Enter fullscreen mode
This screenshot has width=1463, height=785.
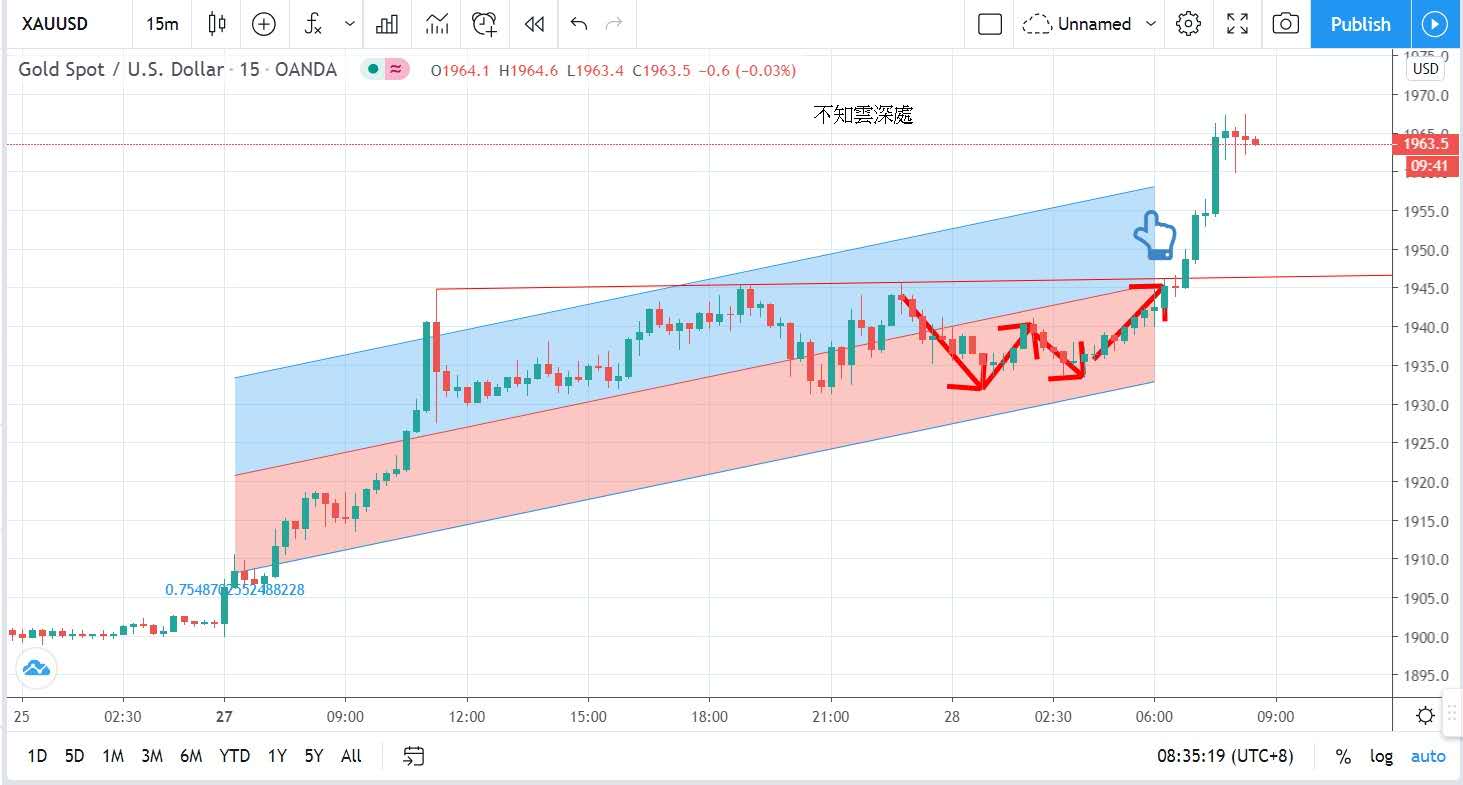pyautogui.click(x=1237, y=24)
